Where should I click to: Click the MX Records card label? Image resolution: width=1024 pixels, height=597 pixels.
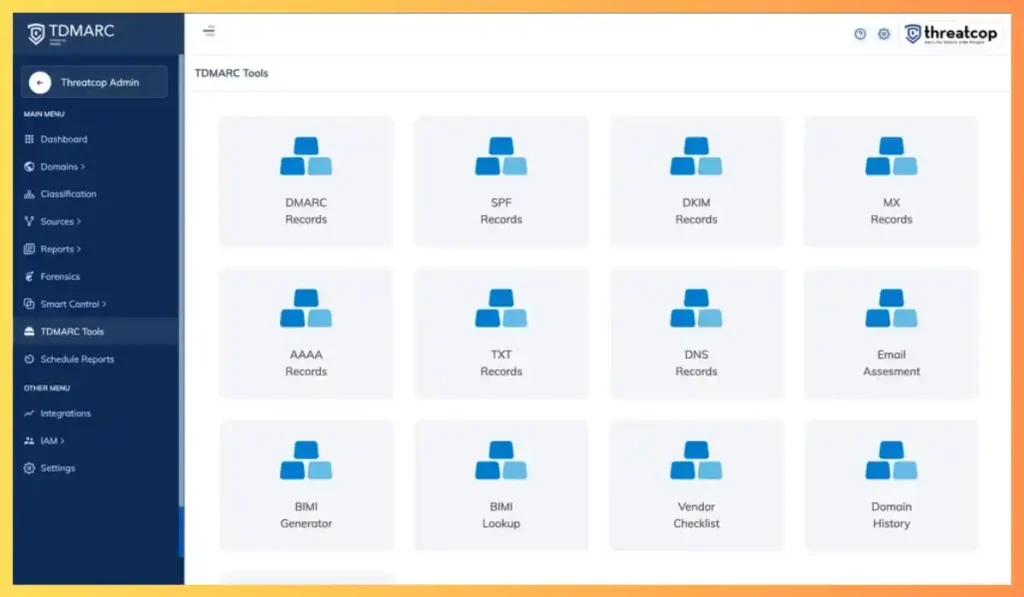tap(891, 211)
